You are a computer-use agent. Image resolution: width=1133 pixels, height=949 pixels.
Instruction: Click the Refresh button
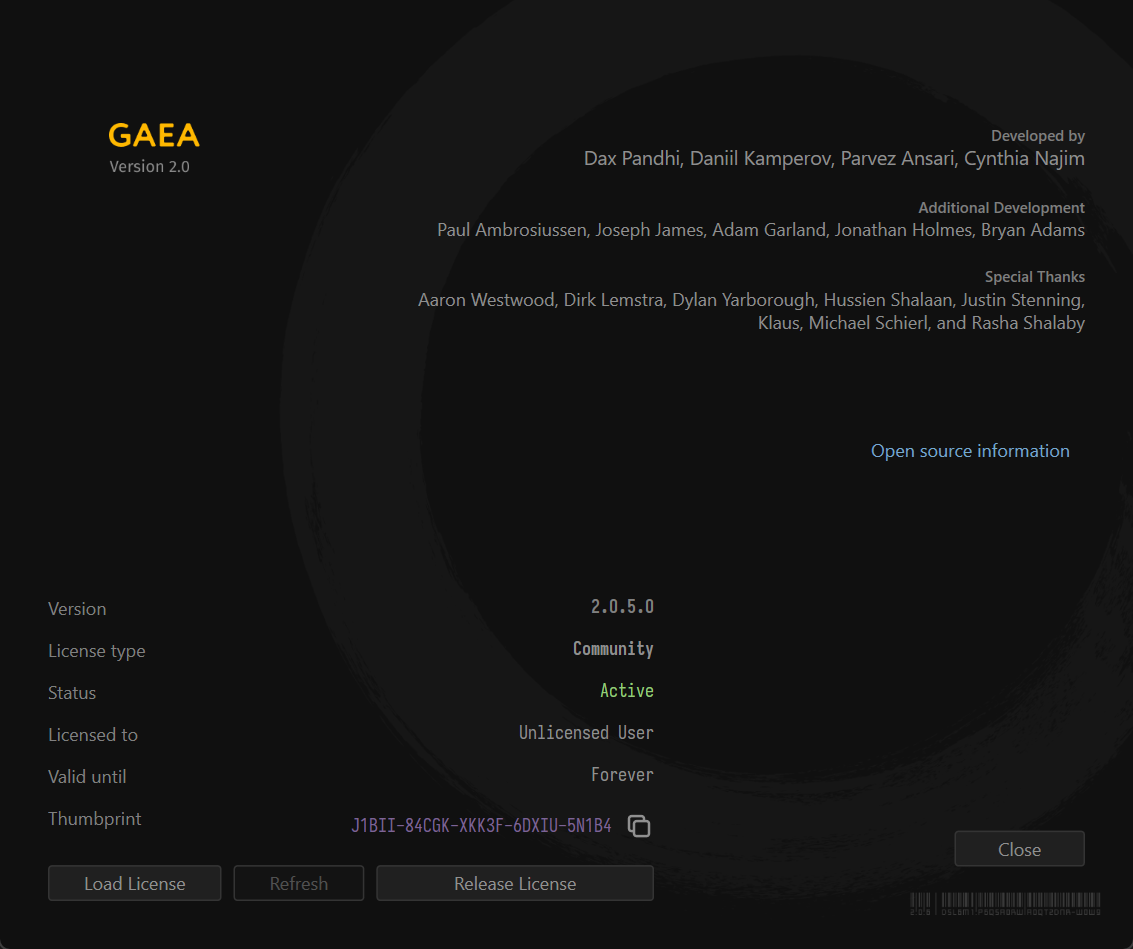(298, 884)
